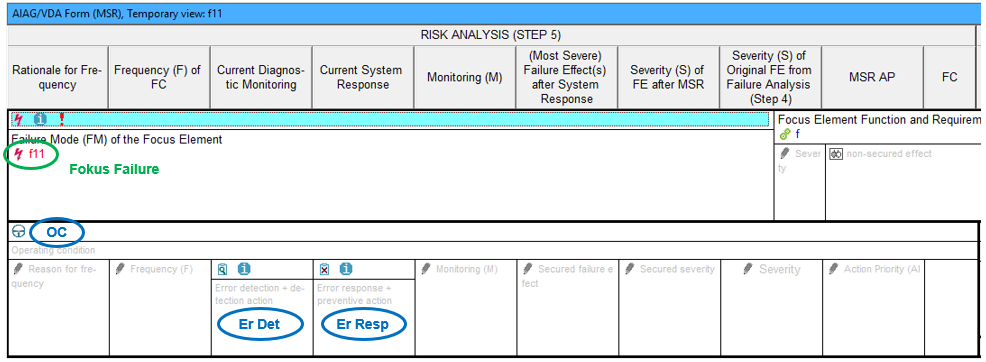Click the MSR AP column header

coord(872,77)
